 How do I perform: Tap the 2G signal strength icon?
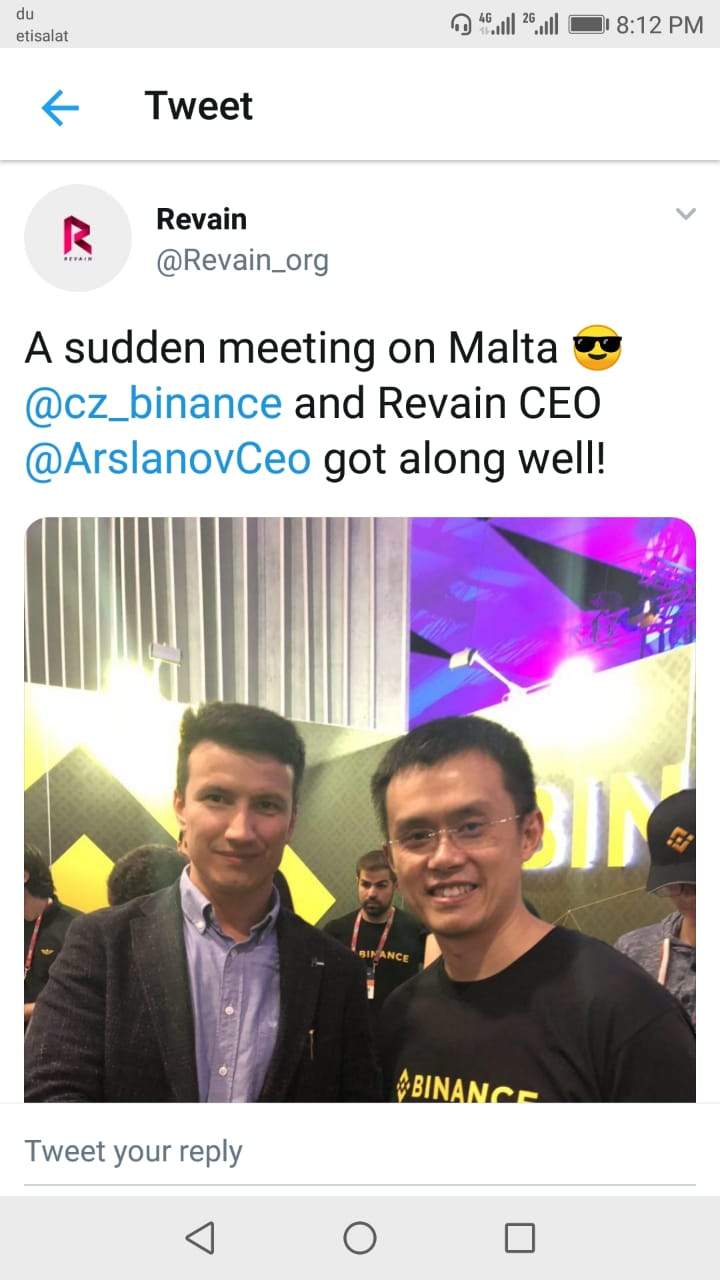point(540,24)
